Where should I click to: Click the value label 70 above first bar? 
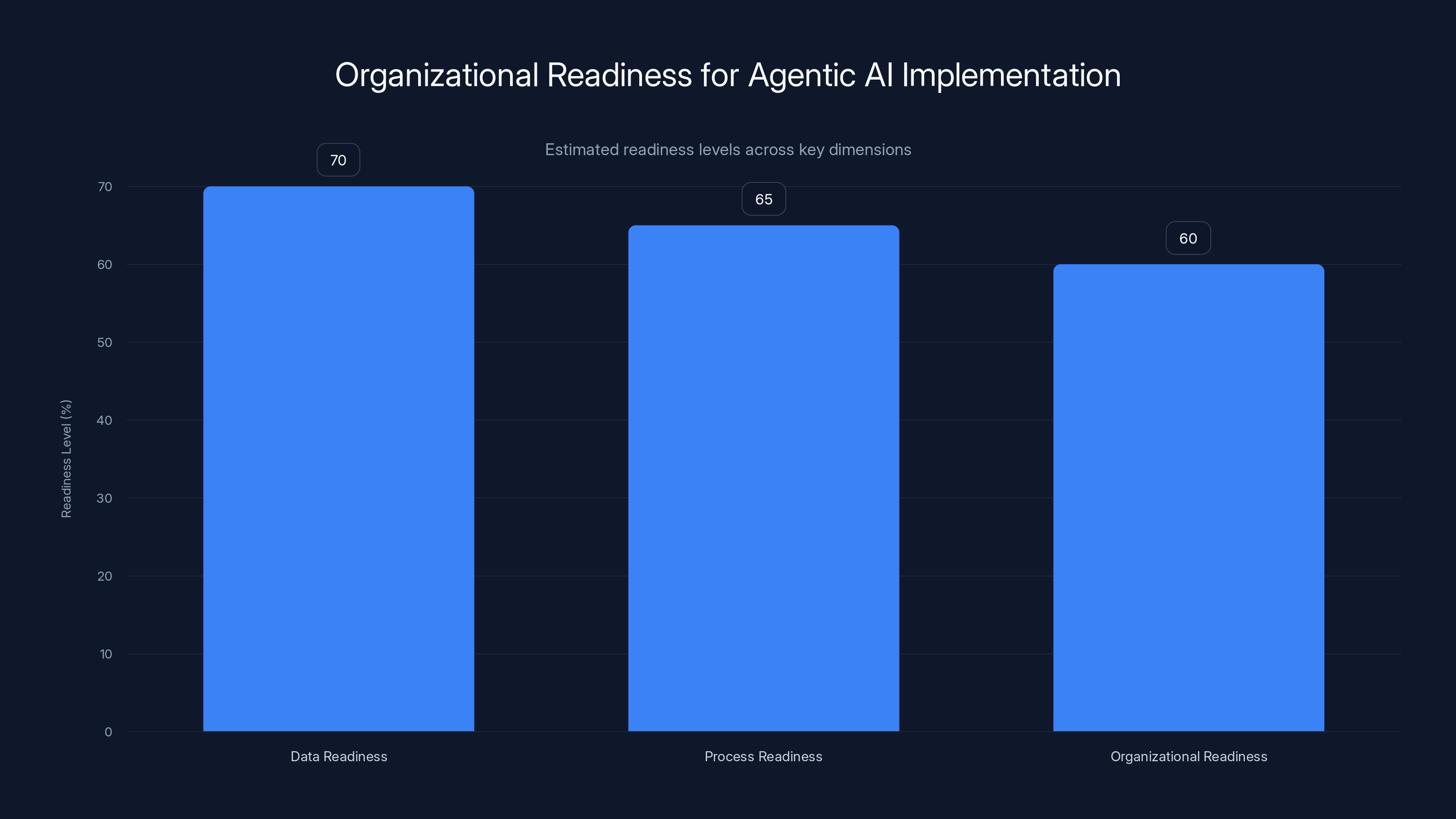338,159
